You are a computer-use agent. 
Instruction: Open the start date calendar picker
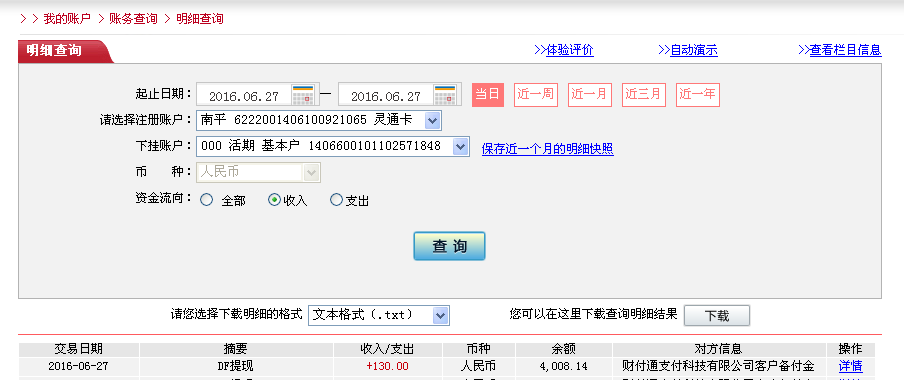click(x=303, y=95)
